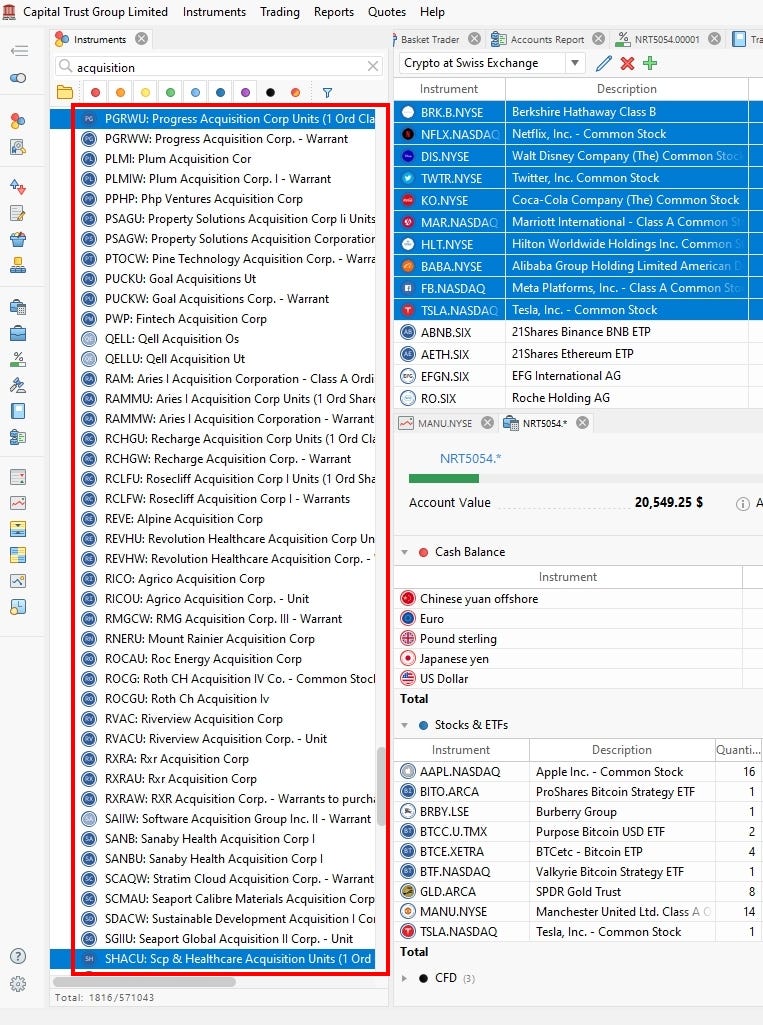
Task: Select the TSLA.NASDAQ row in watchlist
Action: tap(578, 310)
